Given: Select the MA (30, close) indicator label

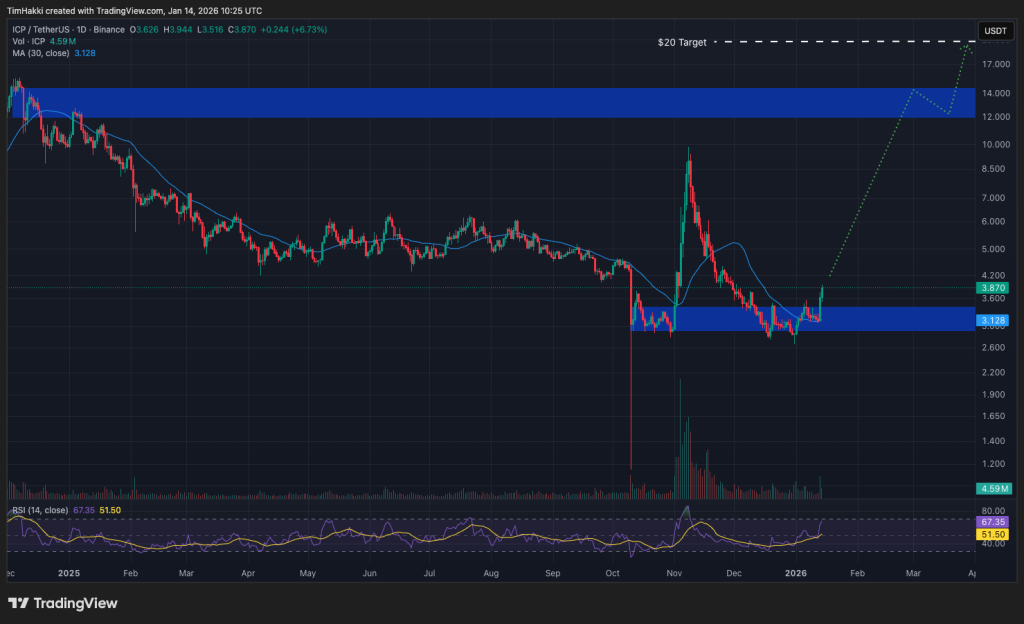Looking at the screenshot, I should point(40,53).
